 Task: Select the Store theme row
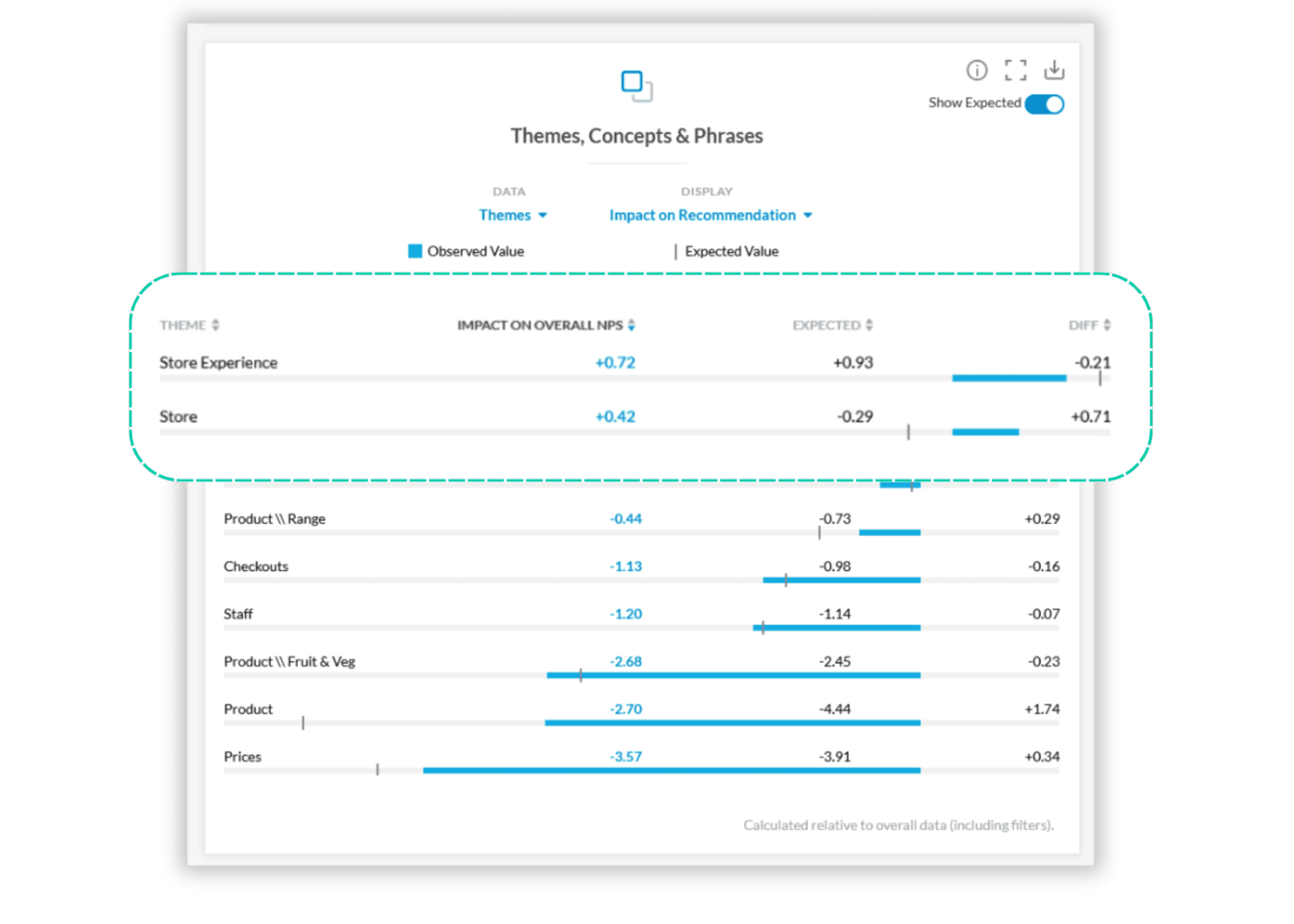tap(179, 417)
